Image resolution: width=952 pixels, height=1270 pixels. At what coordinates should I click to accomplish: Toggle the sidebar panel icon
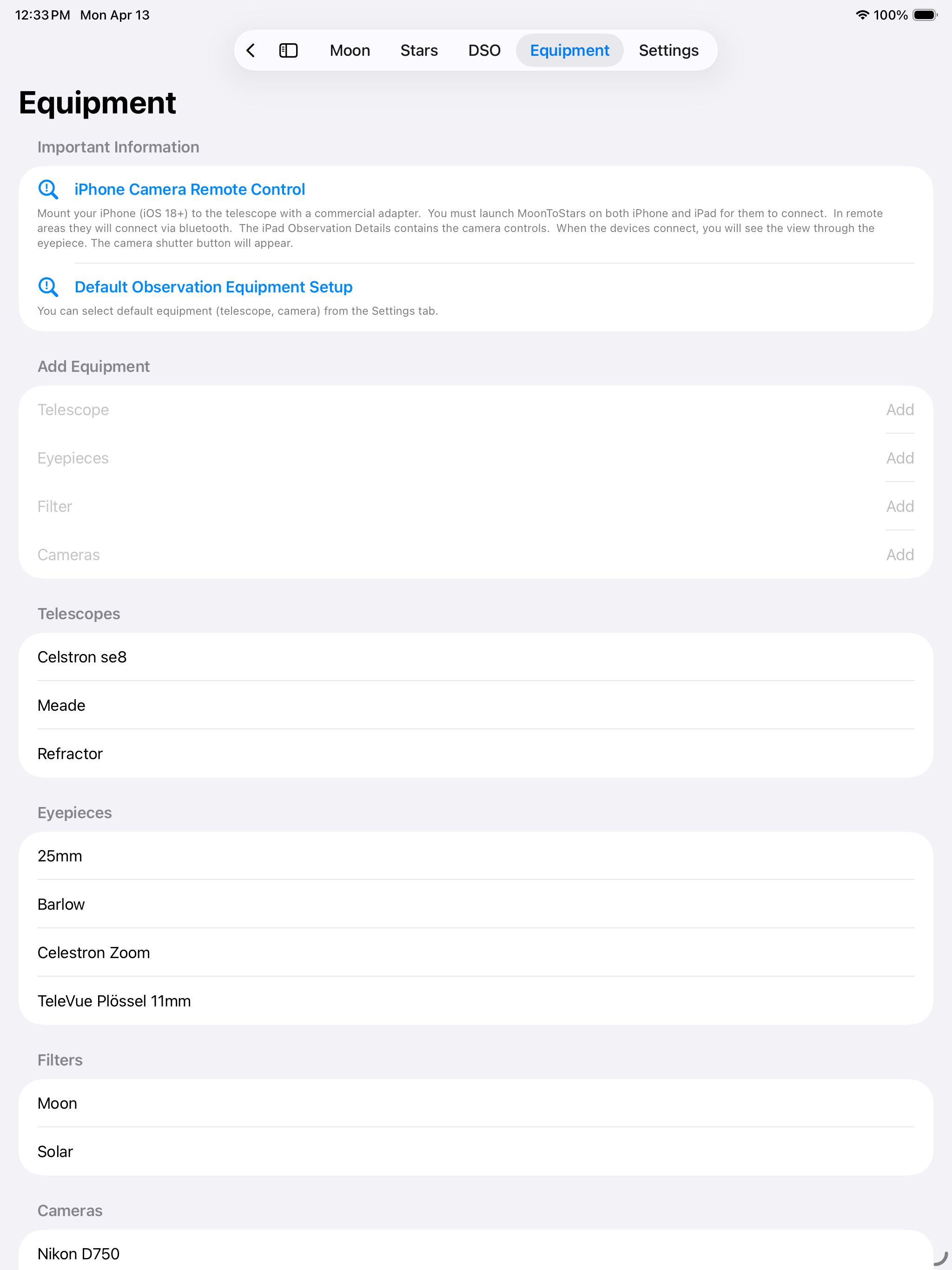click(x=288, y=51)
